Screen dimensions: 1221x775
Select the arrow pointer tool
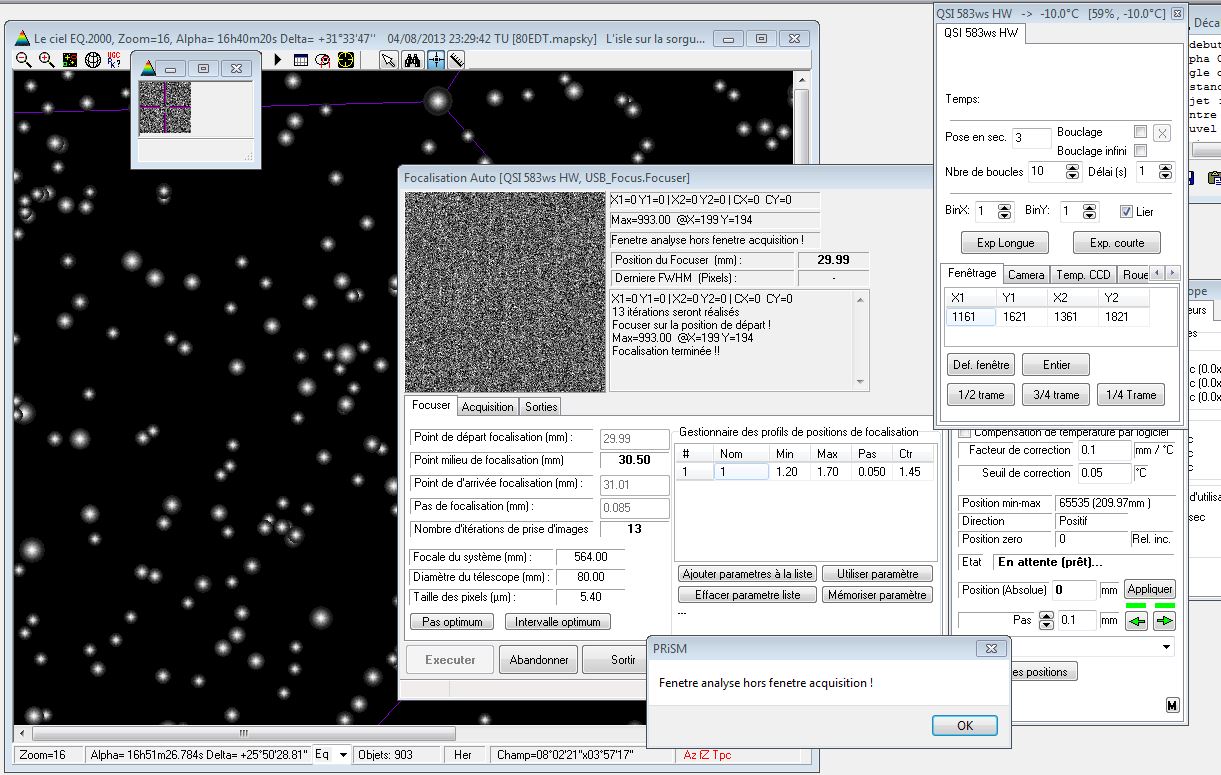(389, 60)
